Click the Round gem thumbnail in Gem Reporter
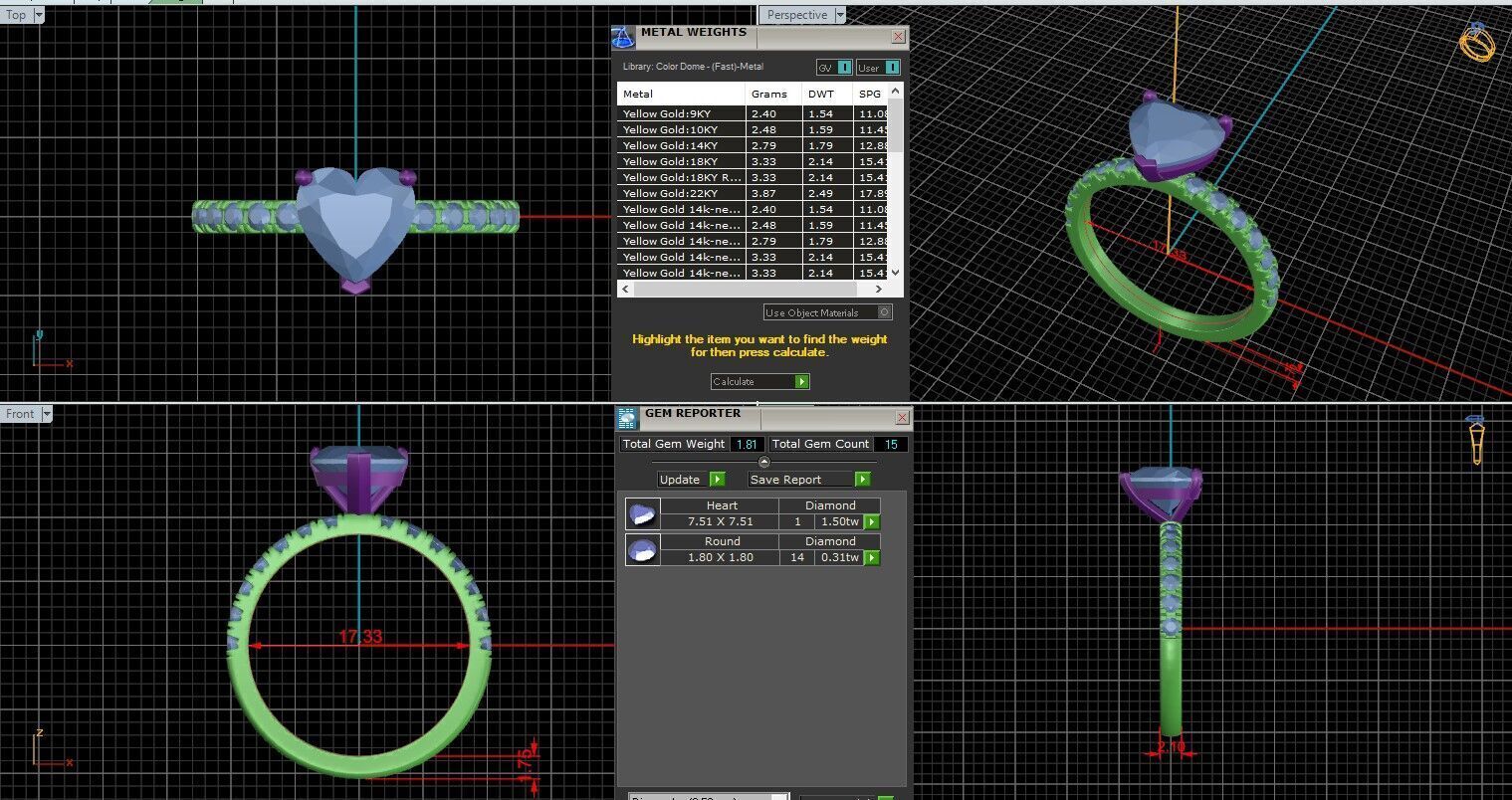The width and height of the screenshot is (1512, 800). 642,550
